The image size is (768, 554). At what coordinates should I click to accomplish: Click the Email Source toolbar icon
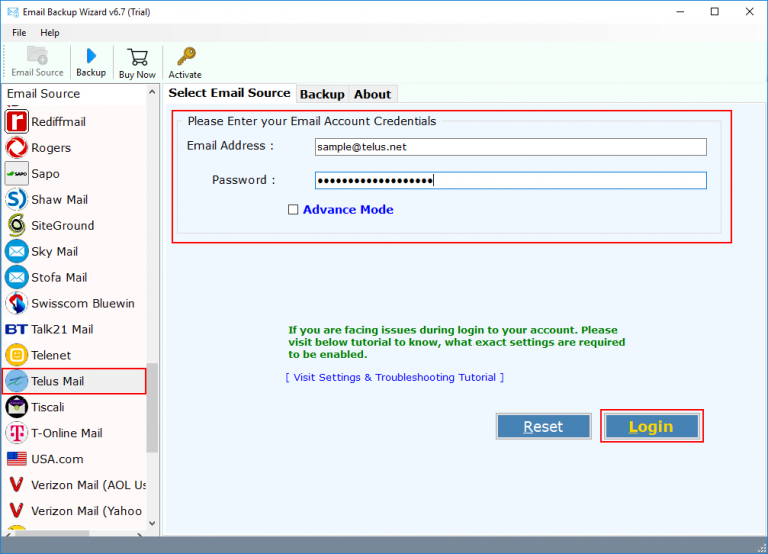37,55
